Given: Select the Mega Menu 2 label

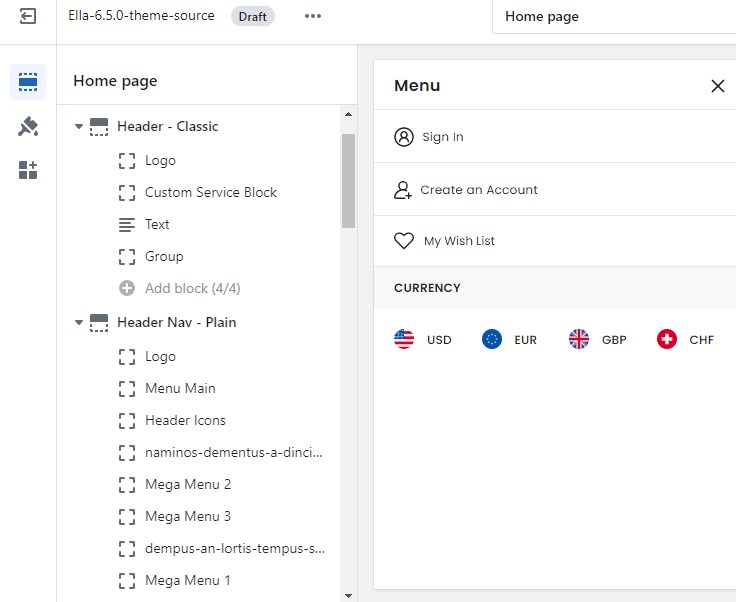Looking at the screenshot, I should tap(188, 484).
